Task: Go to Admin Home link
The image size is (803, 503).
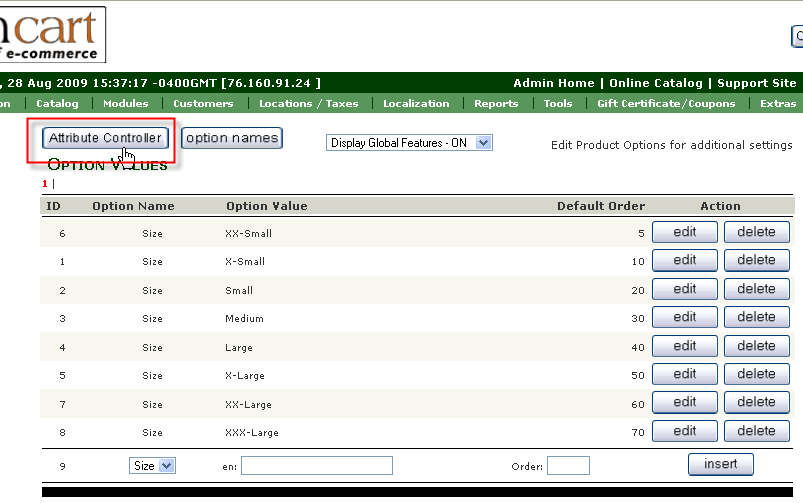Action: 554,83
